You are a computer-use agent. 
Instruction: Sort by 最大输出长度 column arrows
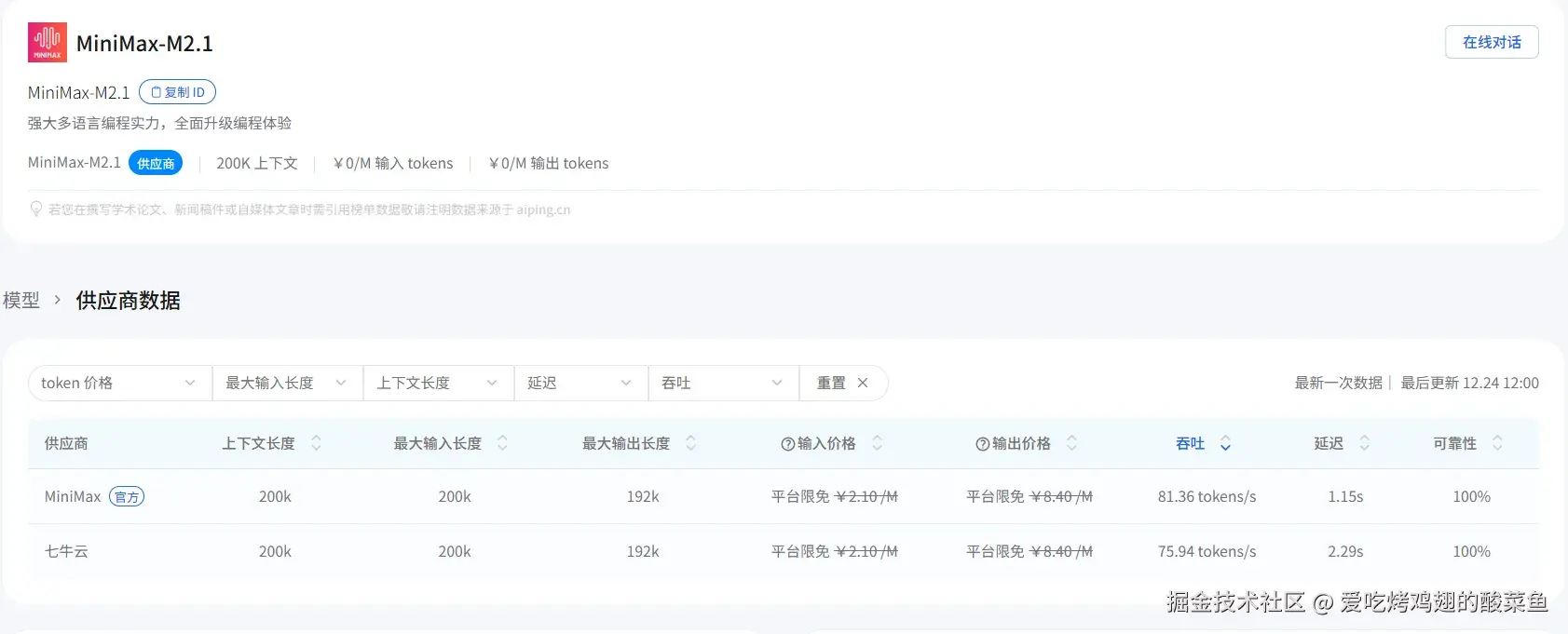(x=690, y=443)
